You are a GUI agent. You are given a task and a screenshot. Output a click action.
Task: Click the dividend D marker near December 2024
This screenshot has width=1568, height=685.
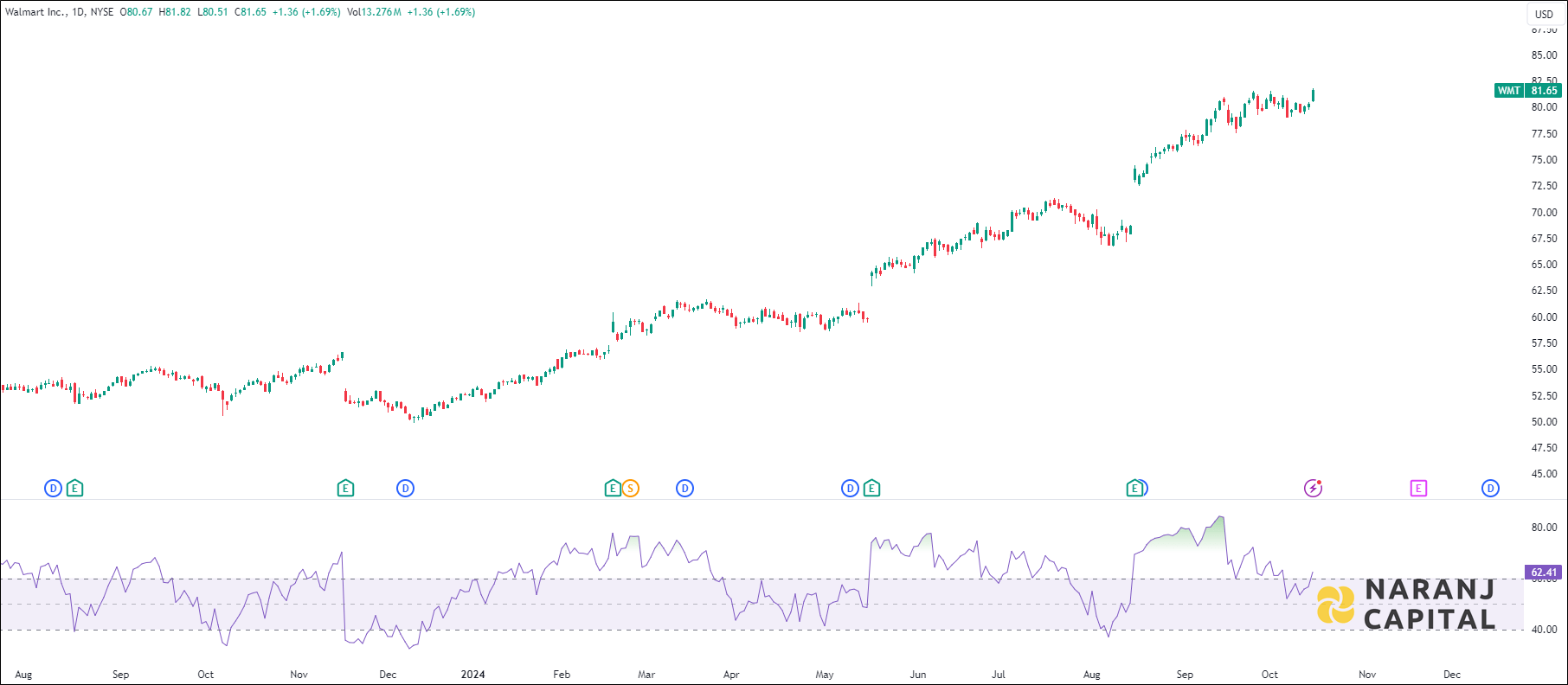[x=1490, y=489]
